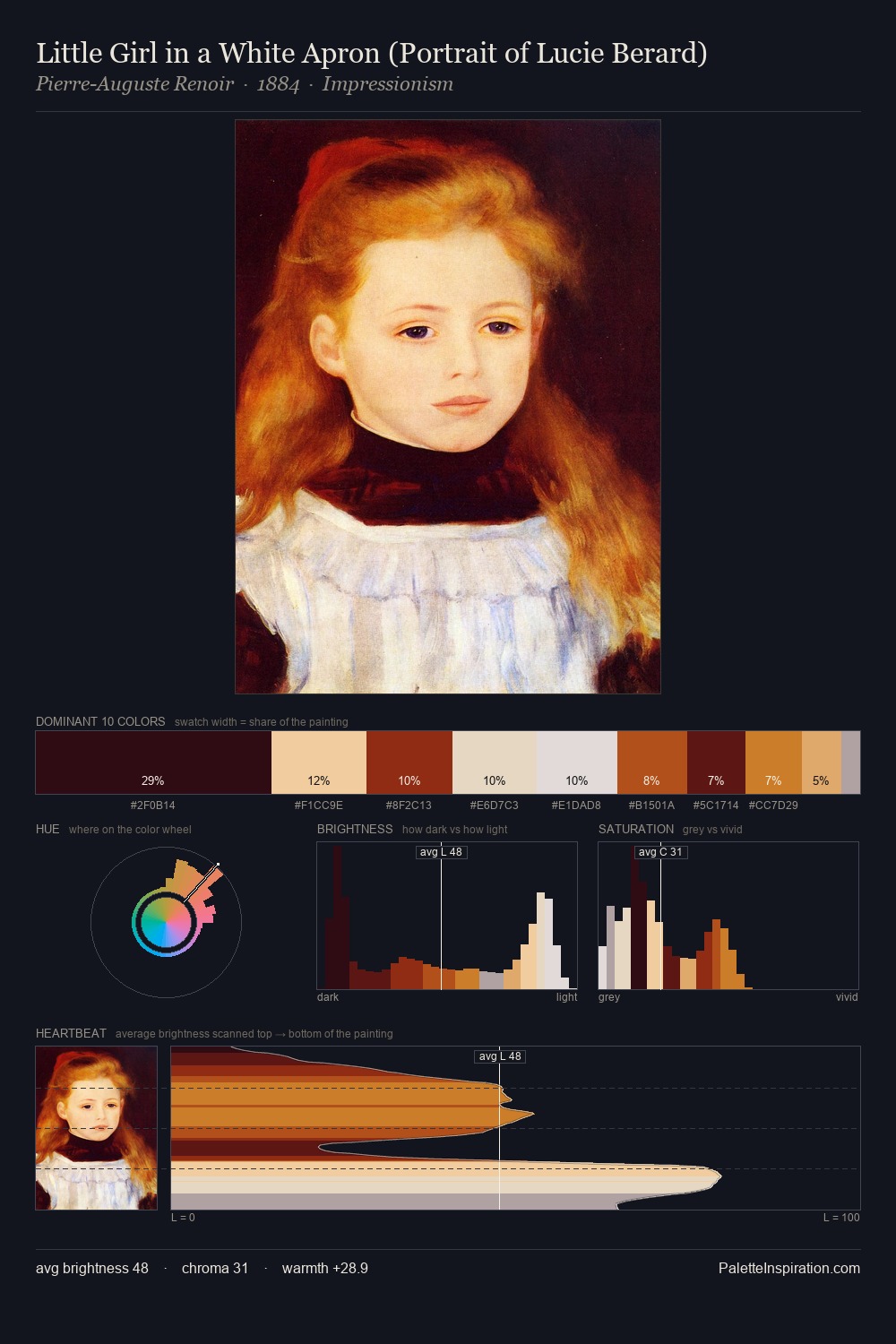Click the 'L = 100' axis label
Screen dimensions: 896x1344
pyautogui.click(x=841, y=1218)
